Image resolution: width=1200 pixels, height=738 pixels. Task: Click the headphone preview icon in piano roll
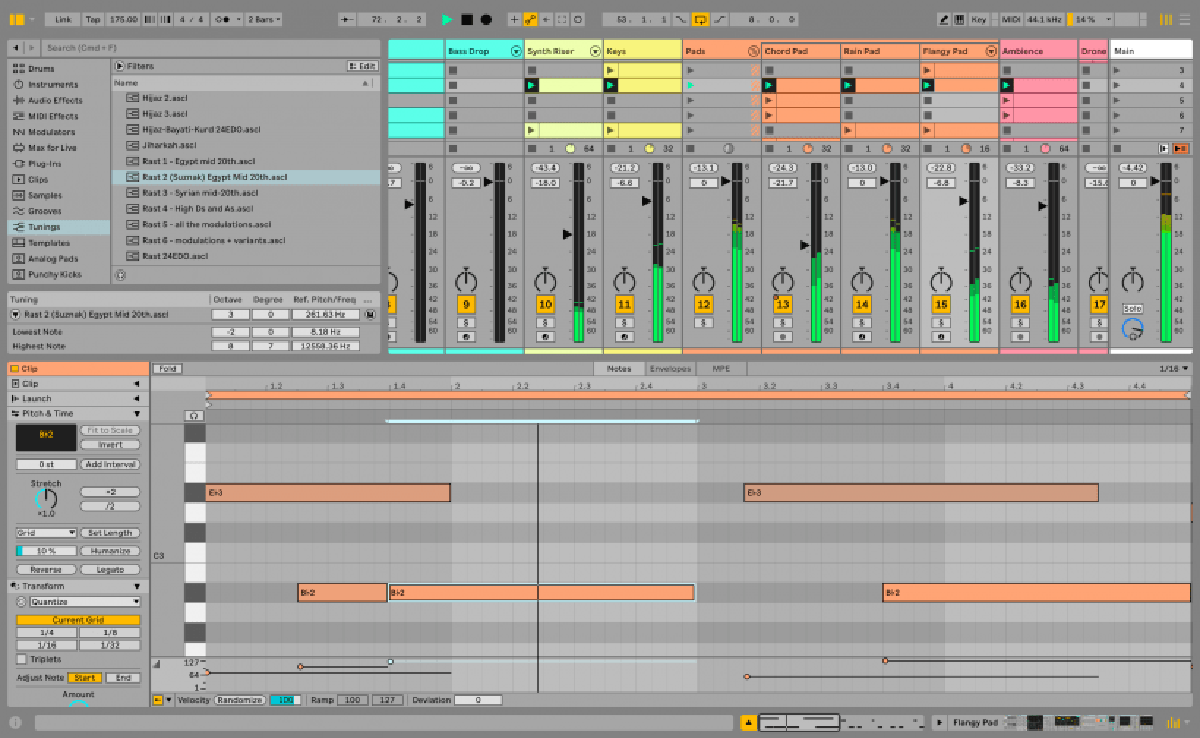point(194,415)
